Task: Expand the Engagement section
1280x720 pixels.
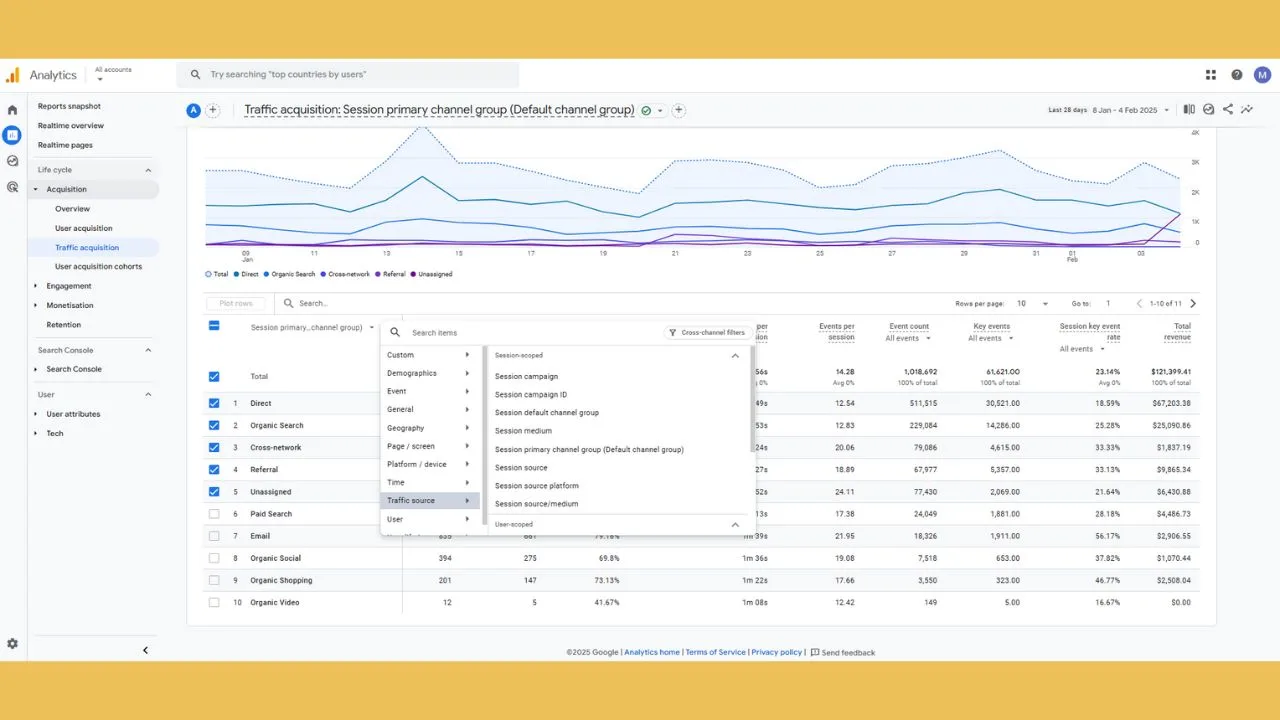Action: pos(36,286)
